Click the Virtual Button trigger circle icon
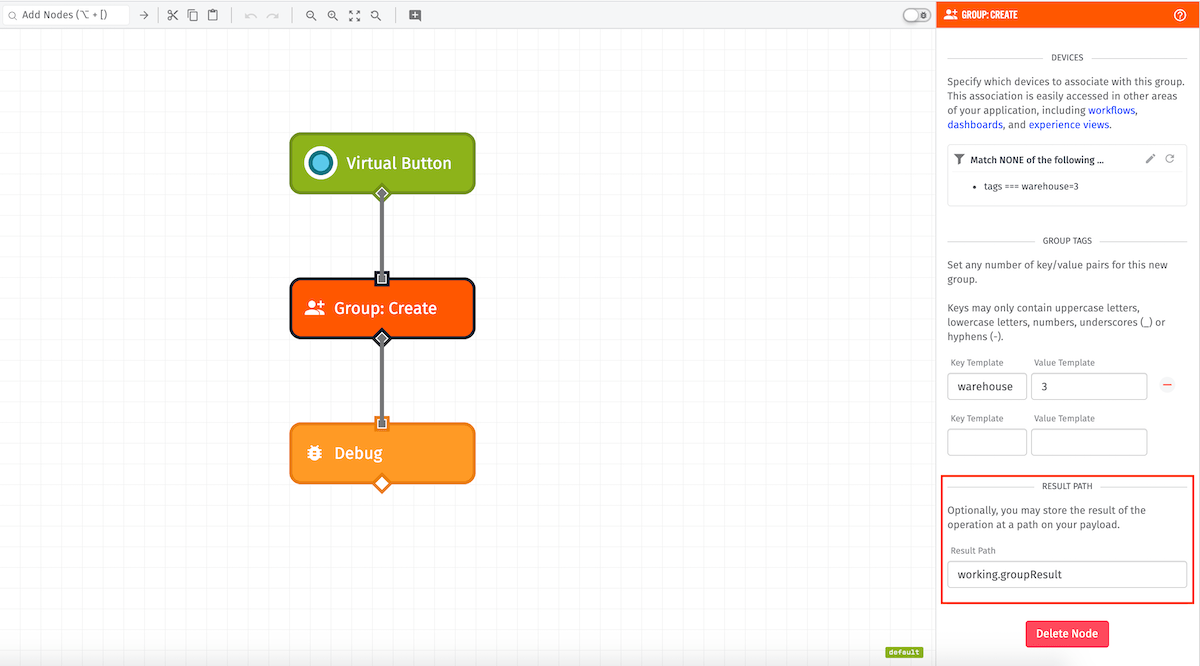The image size is (1200, 666). (x=320, y=163)
